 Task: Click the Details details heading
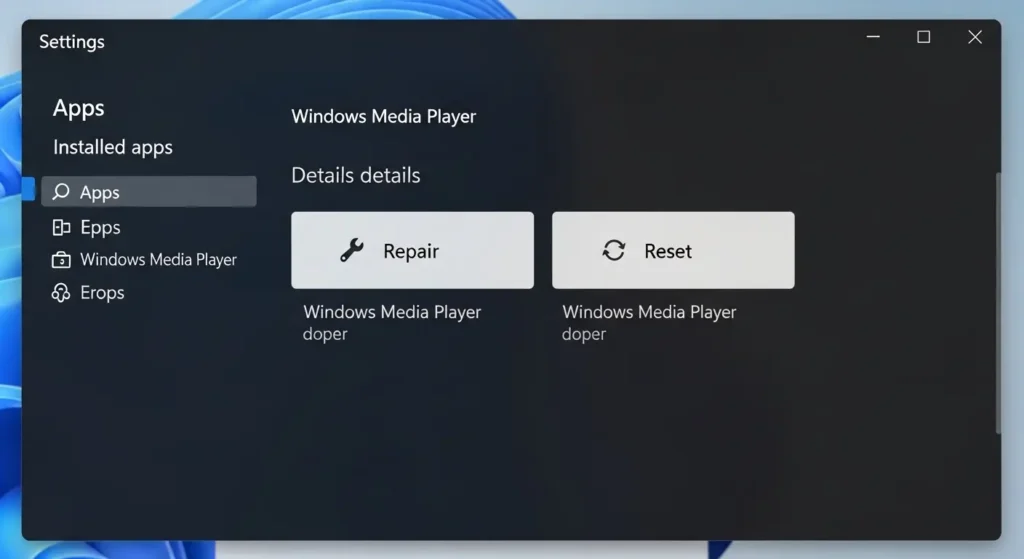pyautogui.click(x=356, y=175)
